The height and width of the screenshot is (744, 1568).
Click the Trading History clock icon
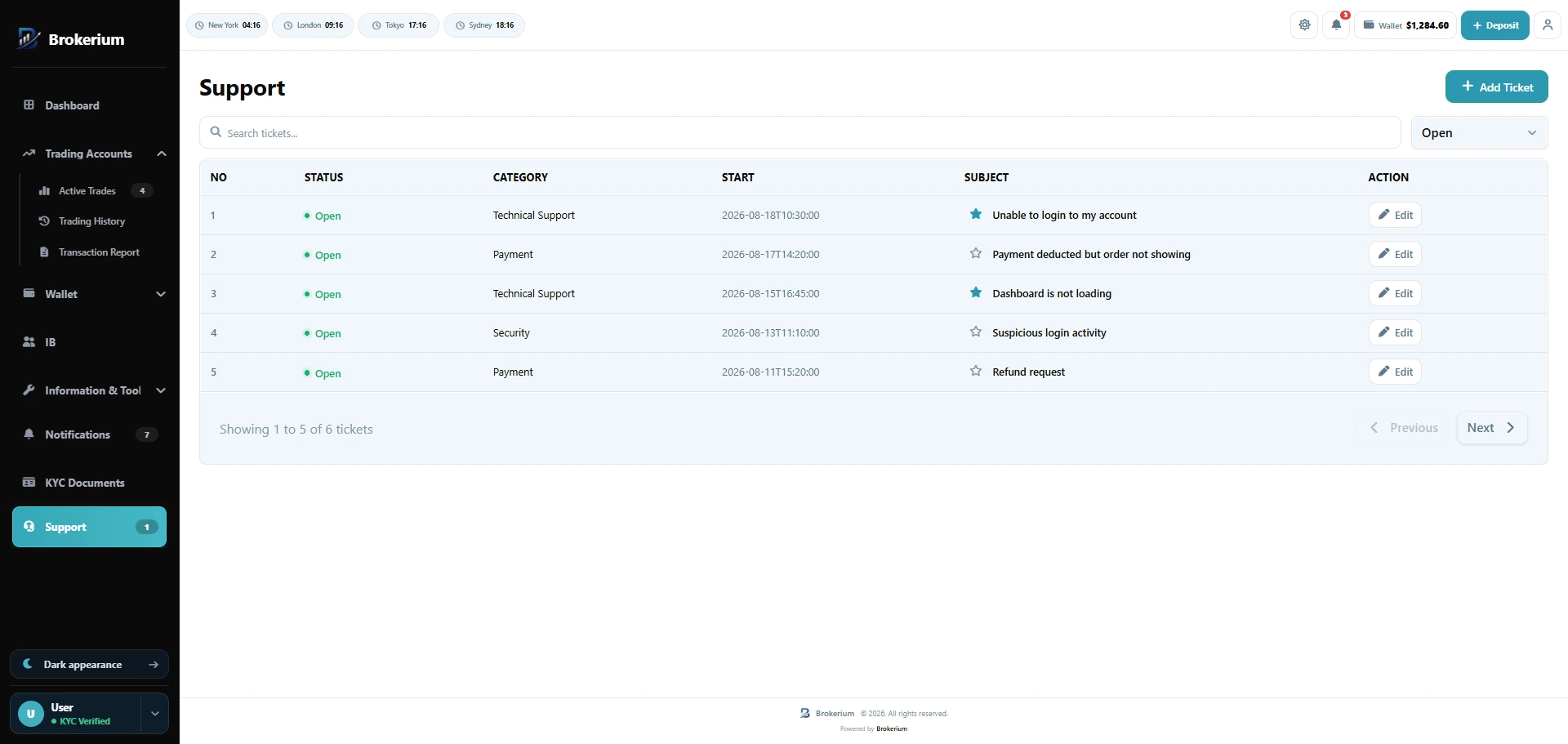(44, 221)
